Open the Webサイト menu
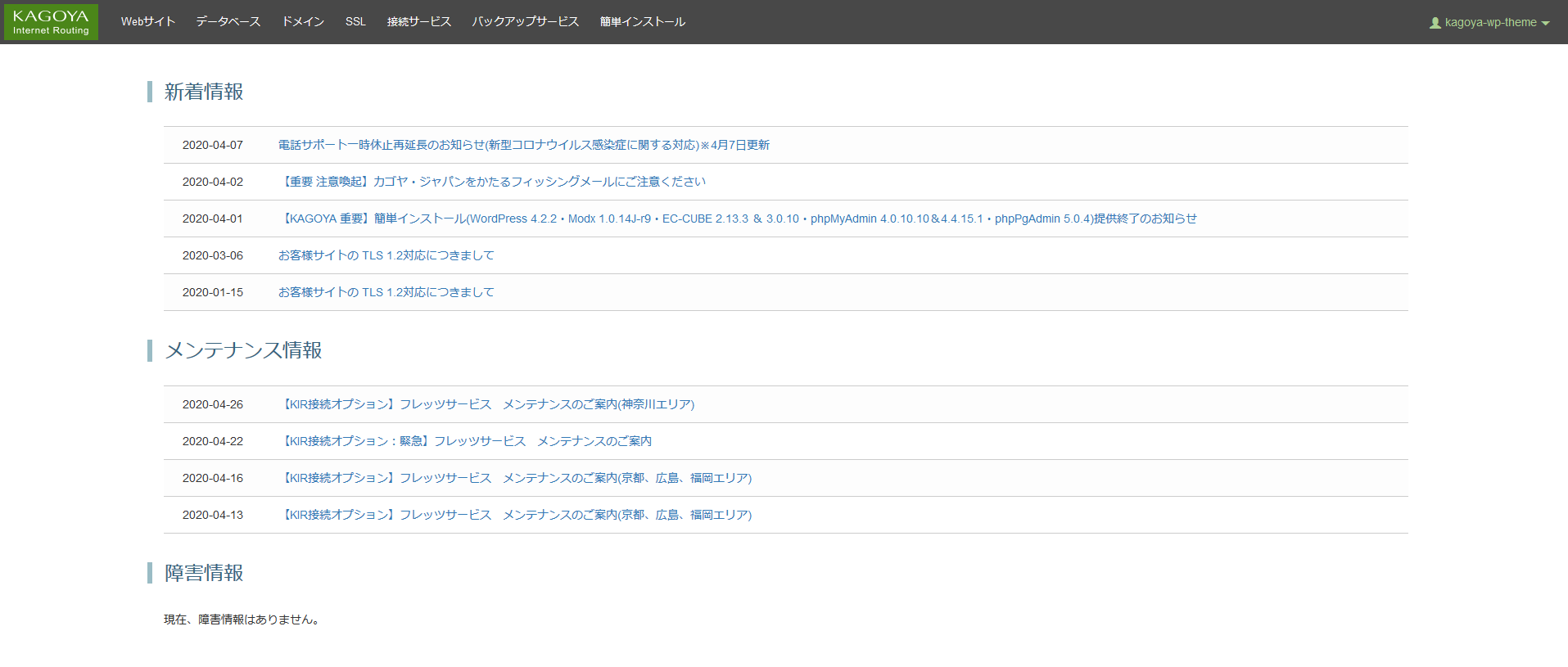This screenshot has height=667, width=1568. [148, 22]
